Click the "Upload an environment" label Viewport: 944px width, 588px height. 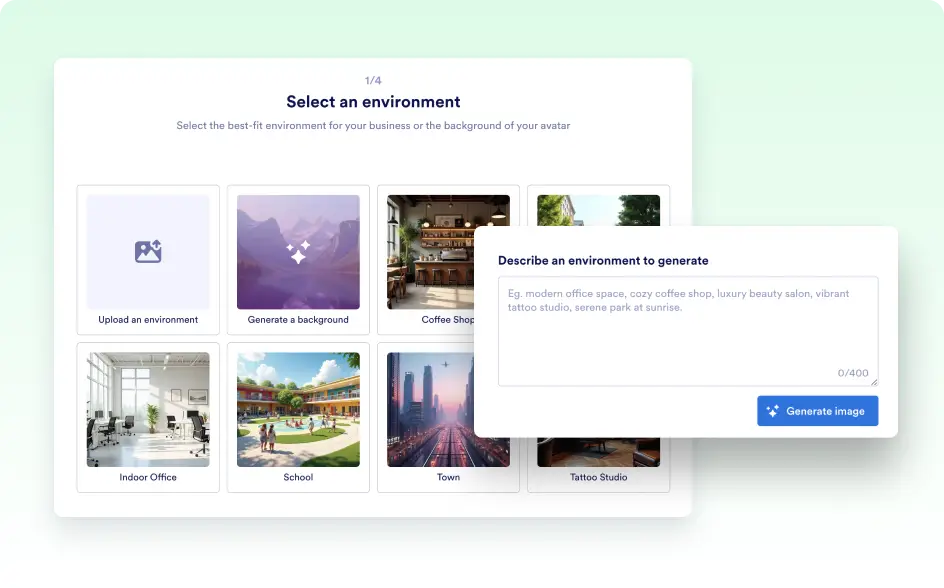tap(148, 320)
